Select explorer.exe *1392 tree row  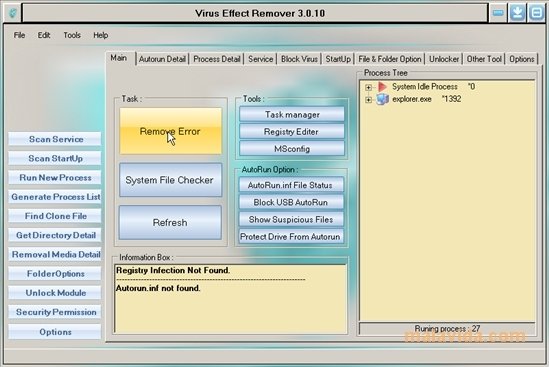point(426,99)
